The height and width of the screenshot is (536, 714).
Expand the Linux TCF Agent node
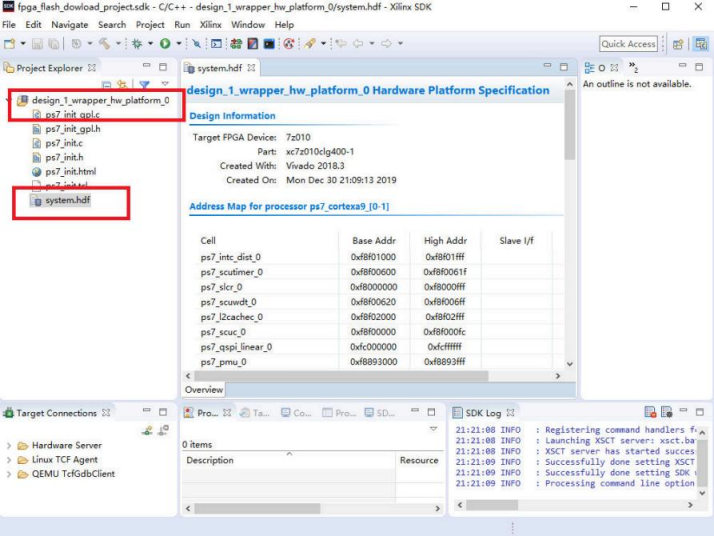(x=9, y=460)
